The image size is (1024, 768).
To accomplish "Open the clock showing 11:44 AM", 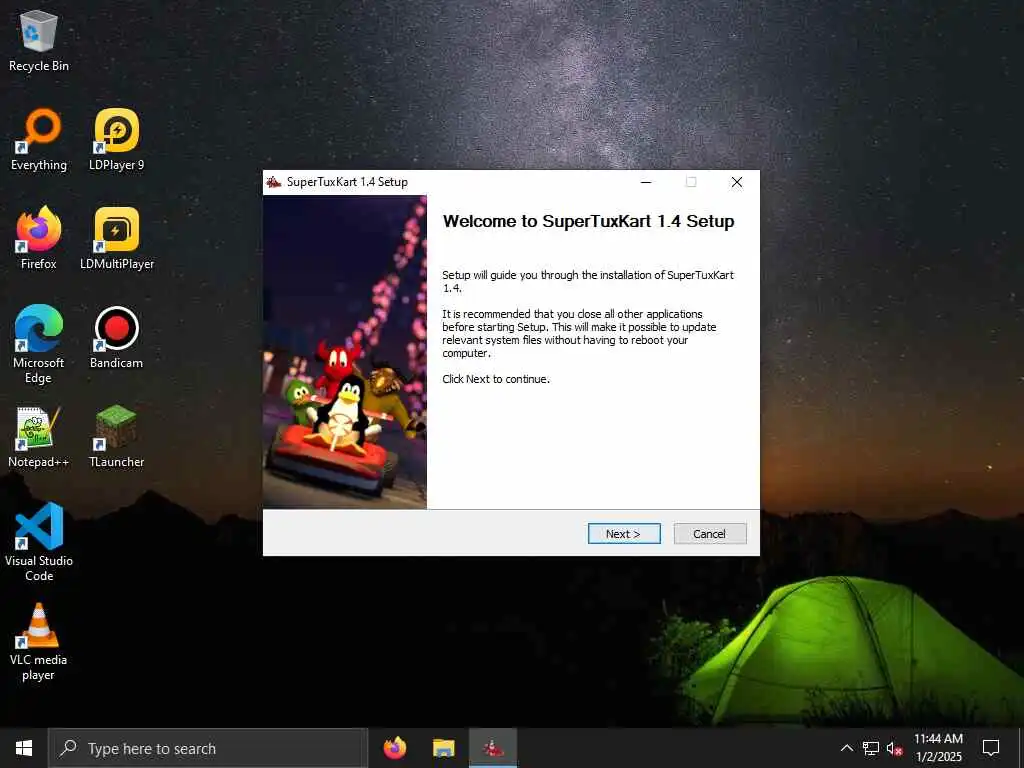I will 938,748.
